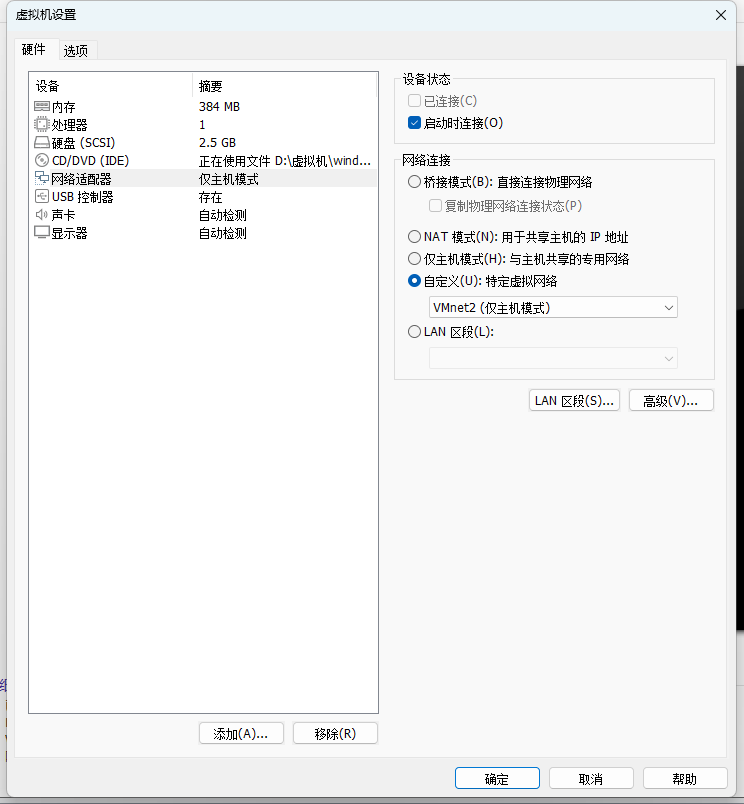Click the 384 MB memory summary value
The height and width of the screenshot is (804, 744).
click(219, 107)
